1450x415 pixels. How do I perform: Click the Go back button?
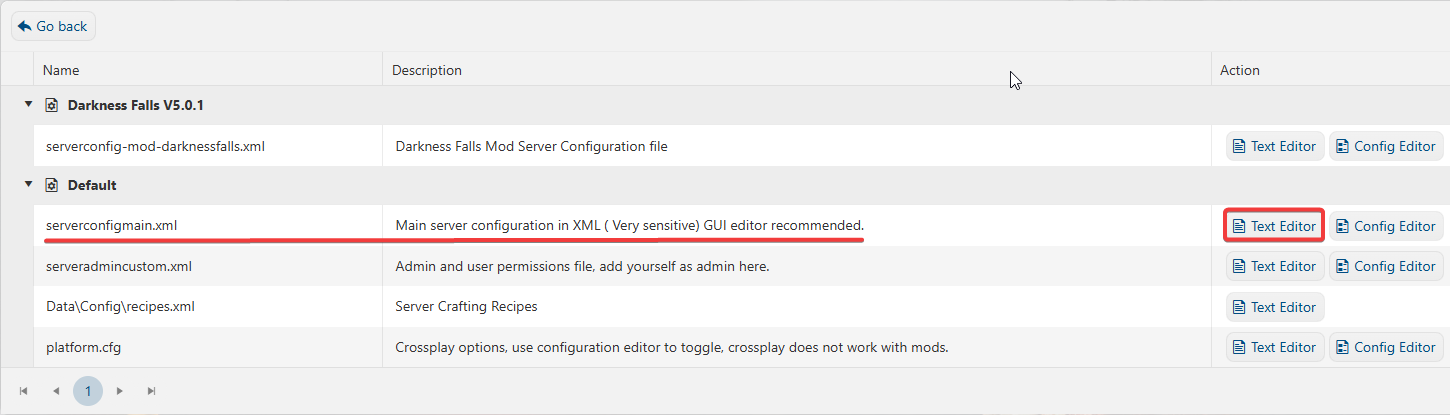54,27
